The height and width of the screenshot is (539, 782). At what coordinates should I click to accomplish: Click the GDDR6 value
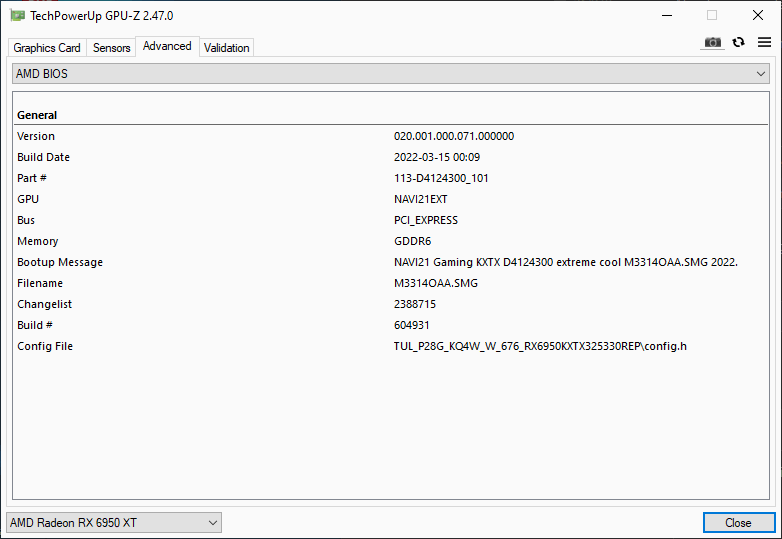point(412,241)
